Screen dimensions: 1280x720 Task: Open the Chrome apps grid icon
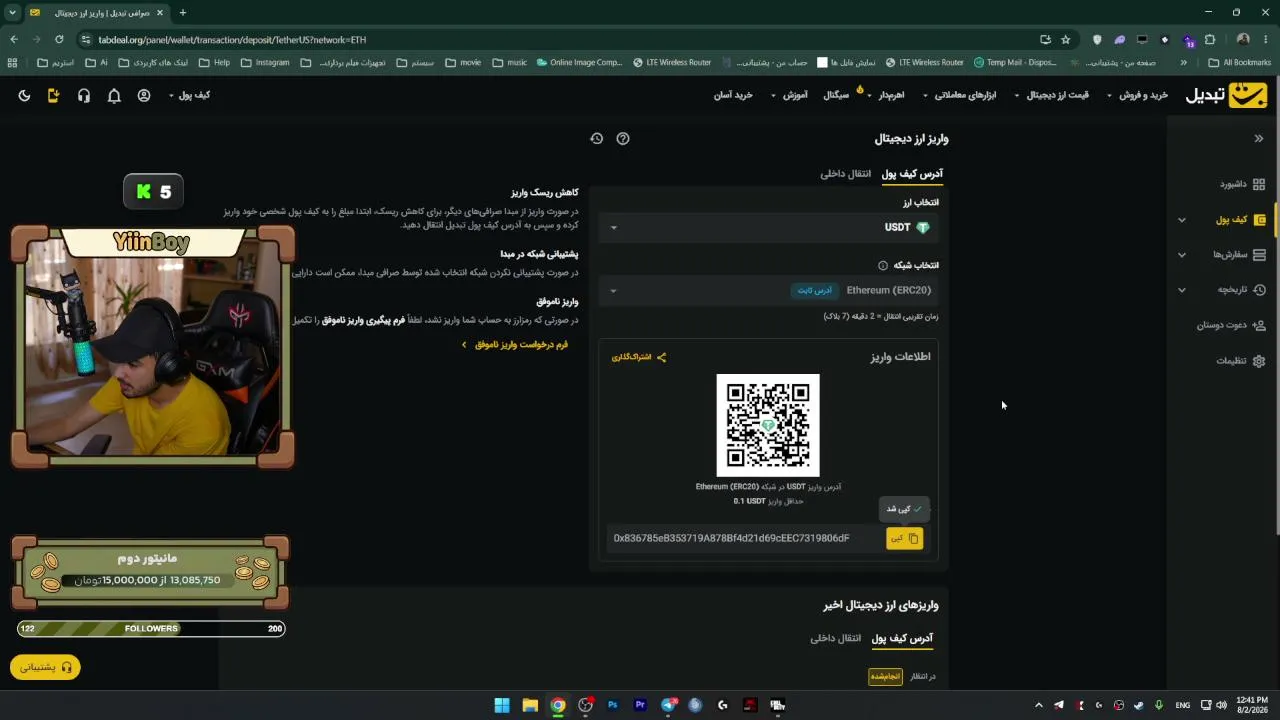coord(12,63)
